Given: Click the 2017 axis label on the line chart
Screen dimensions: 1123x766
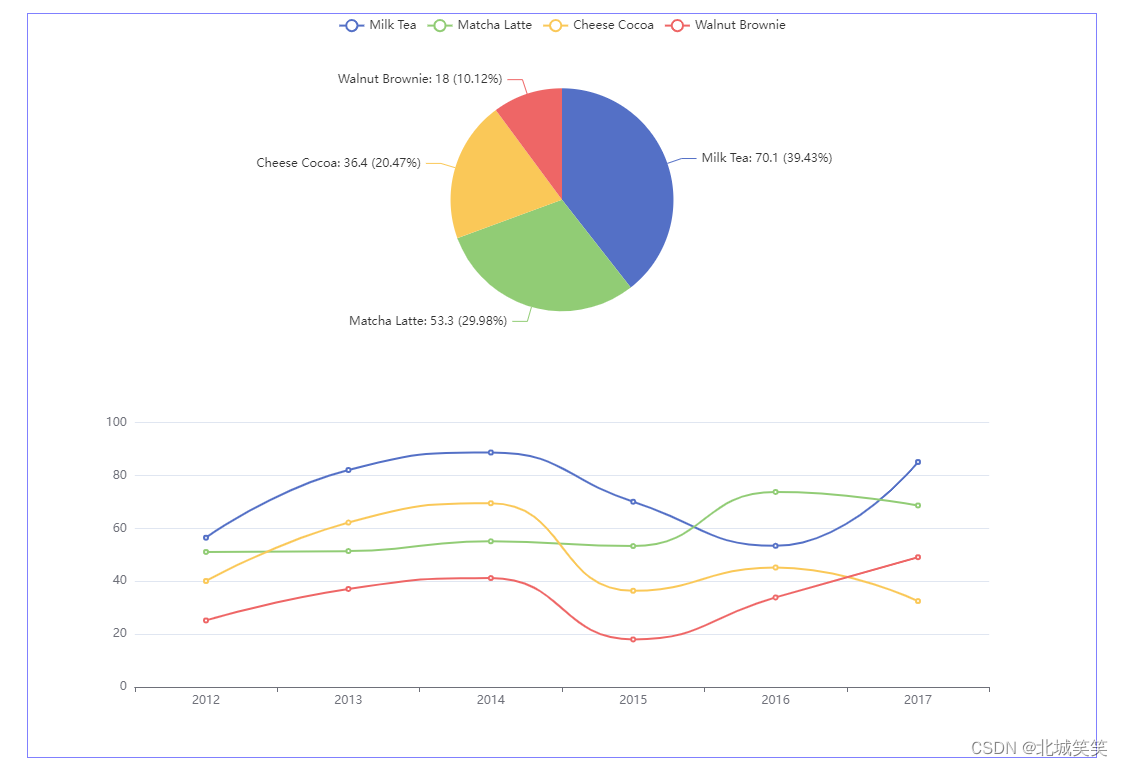Looking at the screenshot, I should pos(917,700).
